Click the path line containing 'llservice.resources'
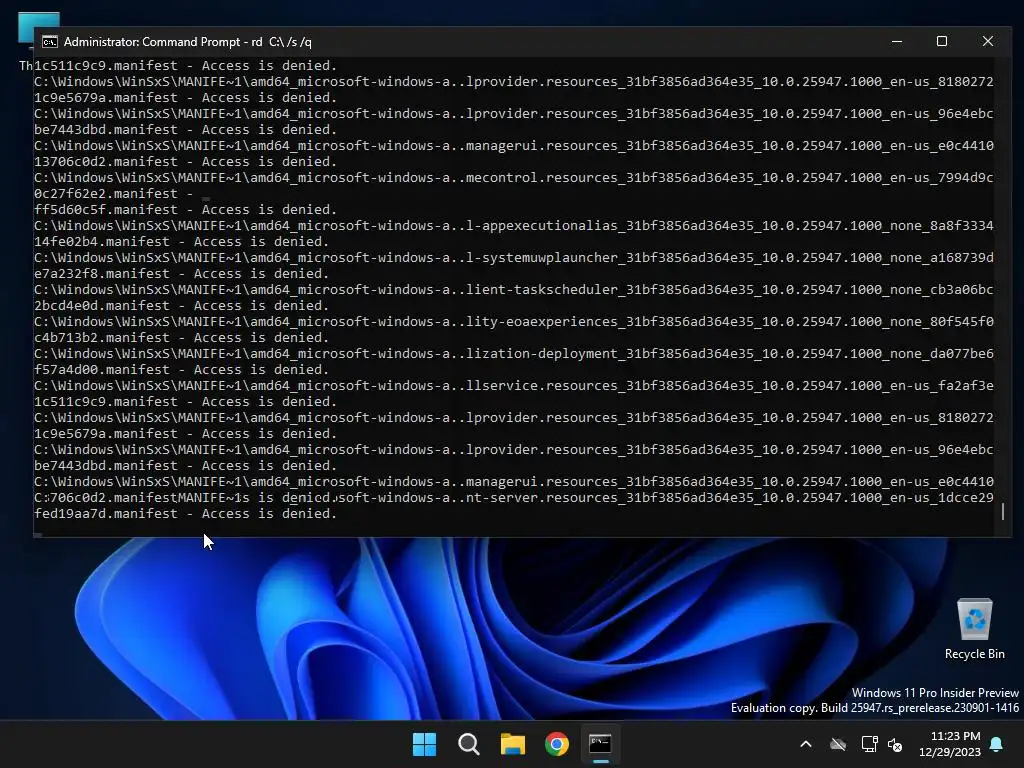The image size is (1024, 768). 514,386
